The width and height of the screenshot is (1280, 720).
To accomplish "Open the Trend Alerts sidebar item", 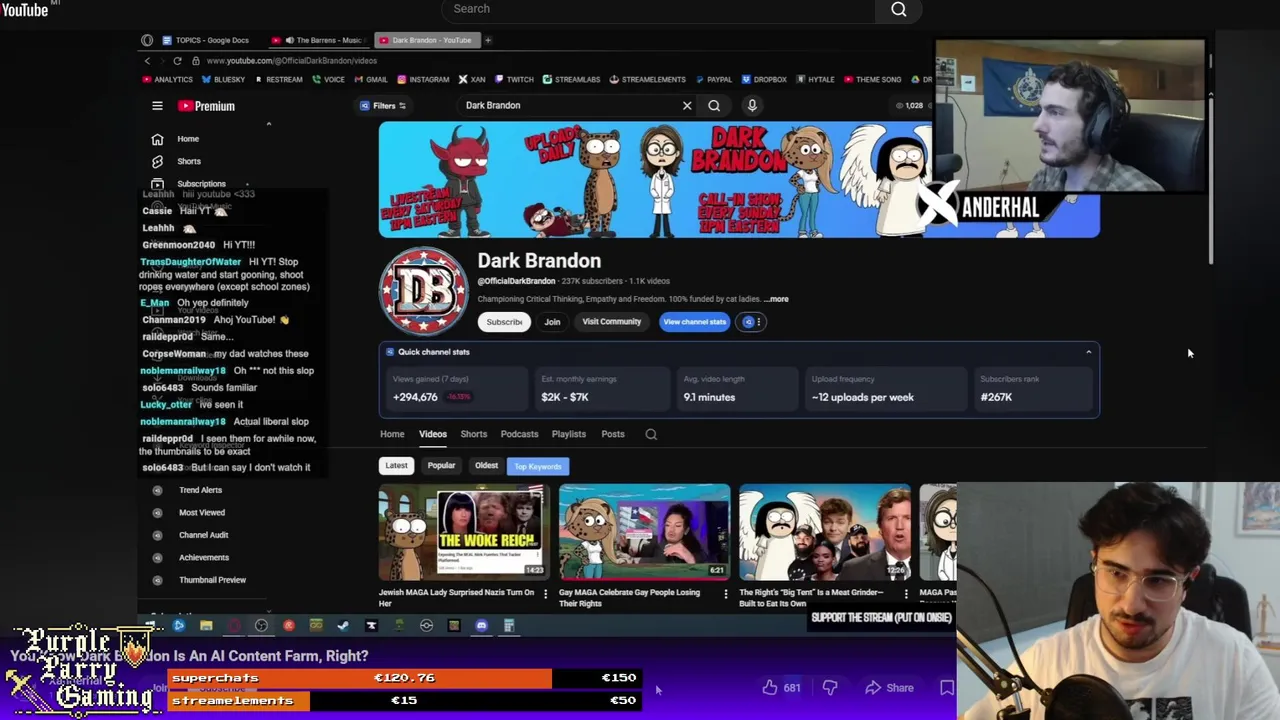I will tap(200, 490).
